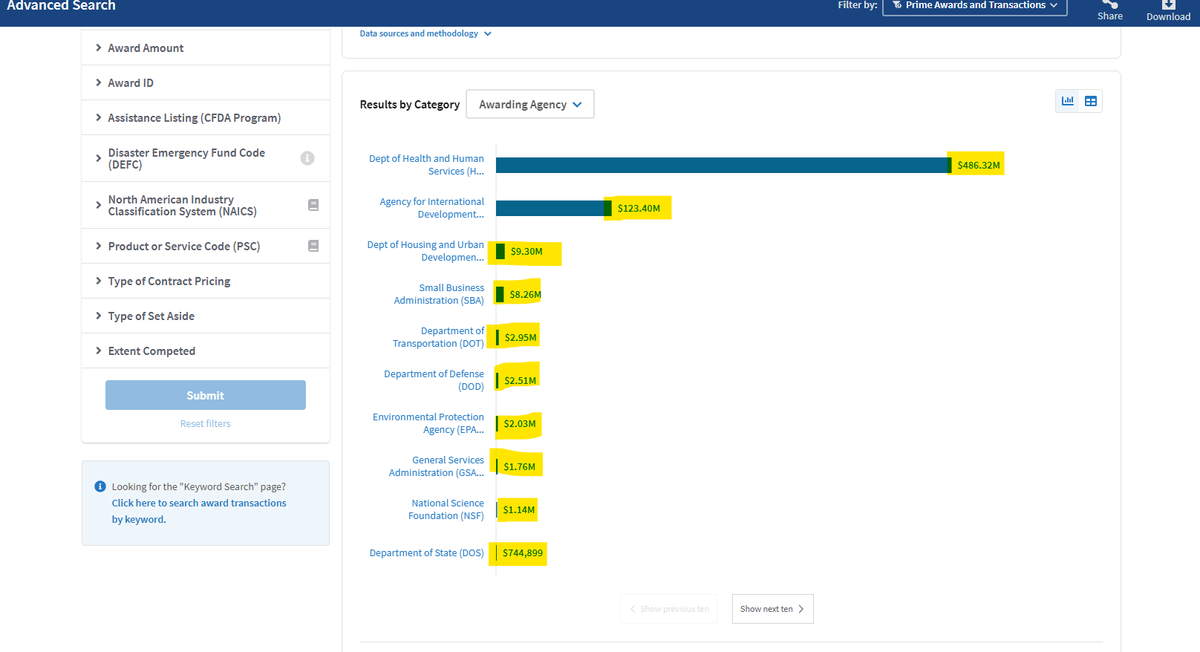Expand North American Industry Classification System filter

click(x=206, y=205)
